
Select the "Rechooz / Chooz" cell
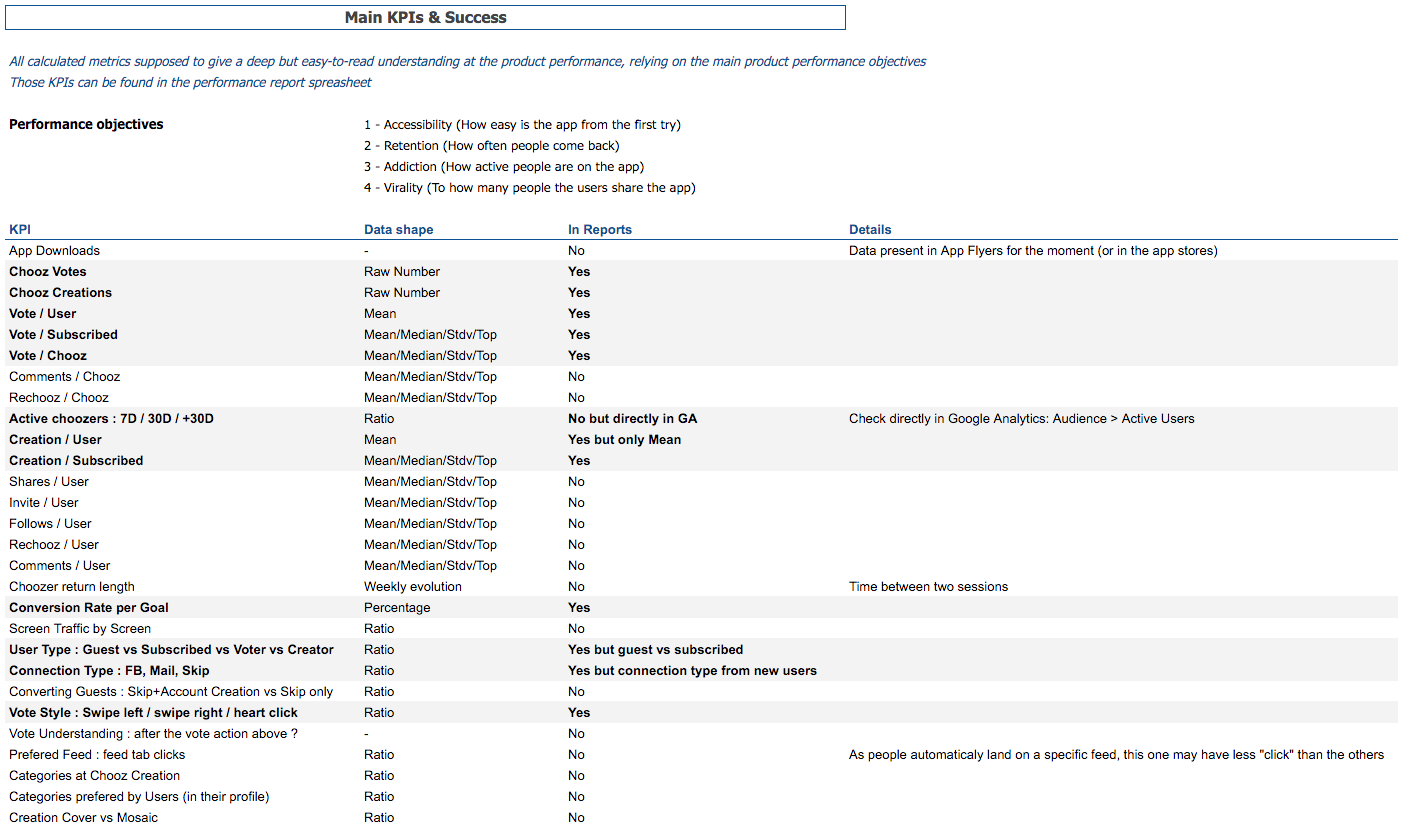60,398
